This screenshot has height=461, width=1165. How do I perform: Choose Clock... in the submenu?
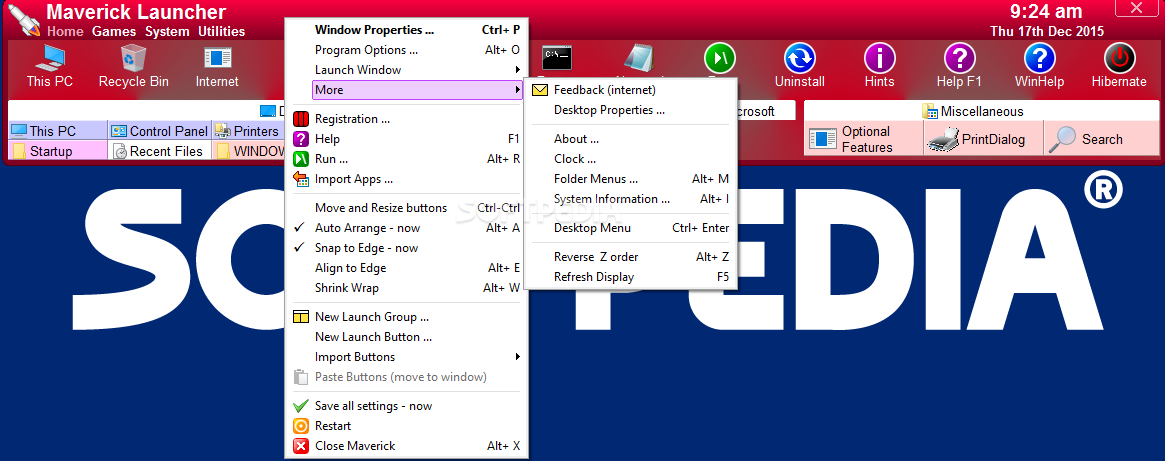pos(630,159)
